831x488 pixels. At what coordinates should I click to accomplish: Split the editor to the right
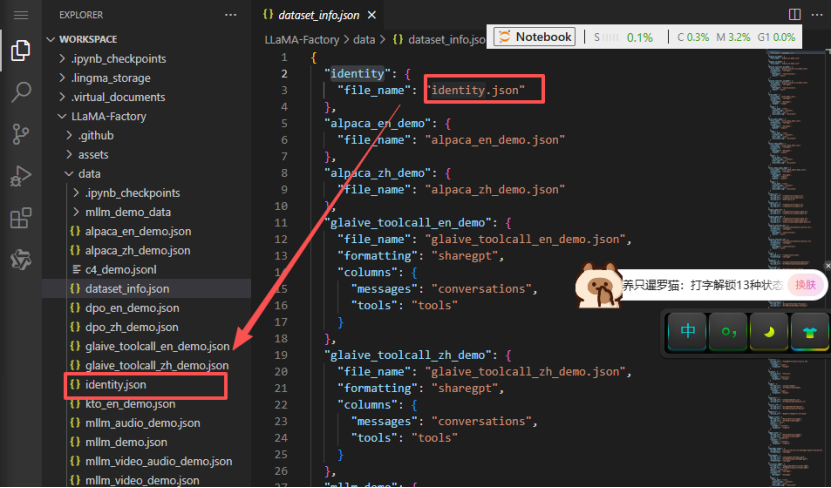point(794,15)
